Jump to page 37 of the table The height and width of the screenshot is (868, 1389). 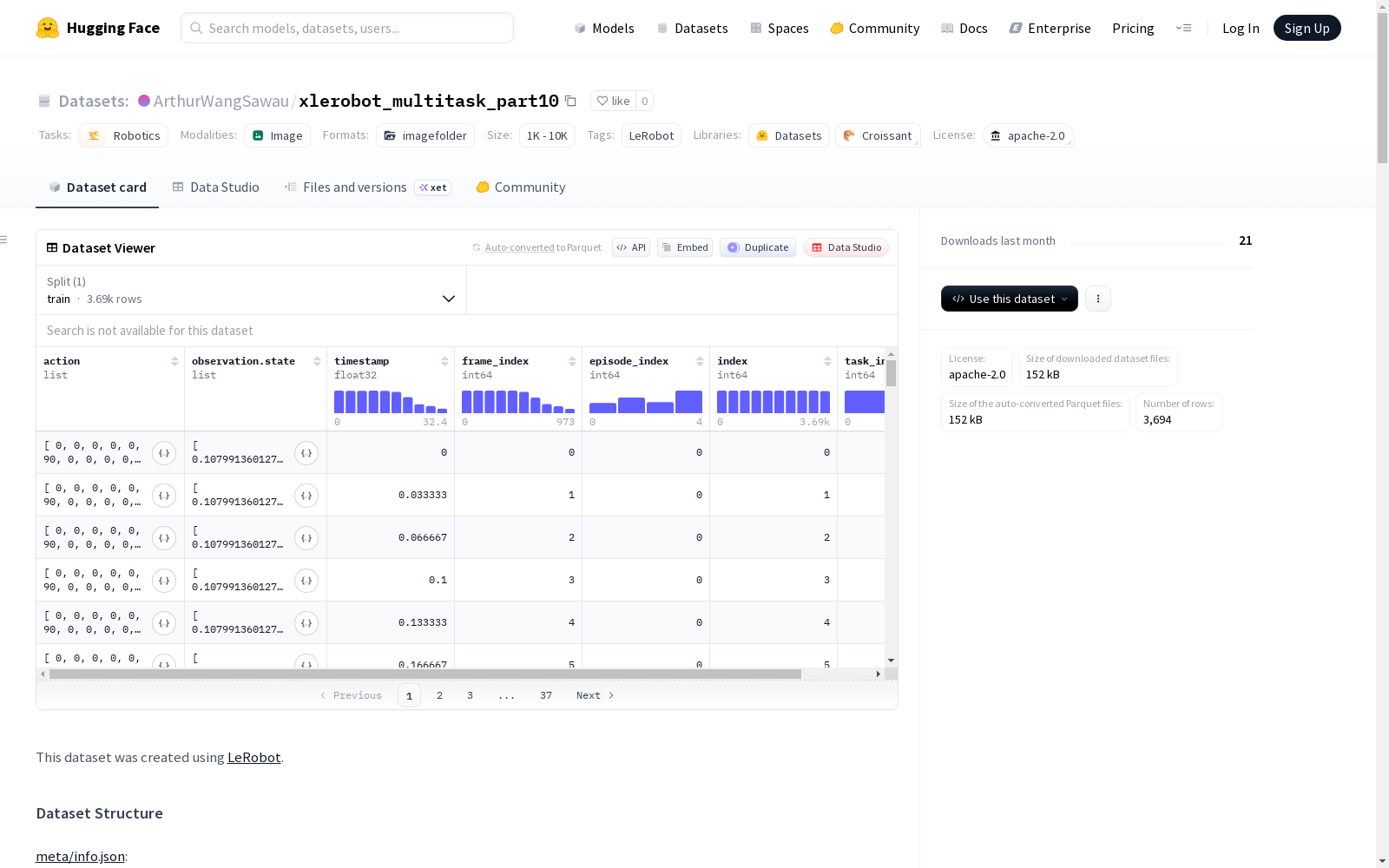tap(546, 695)
